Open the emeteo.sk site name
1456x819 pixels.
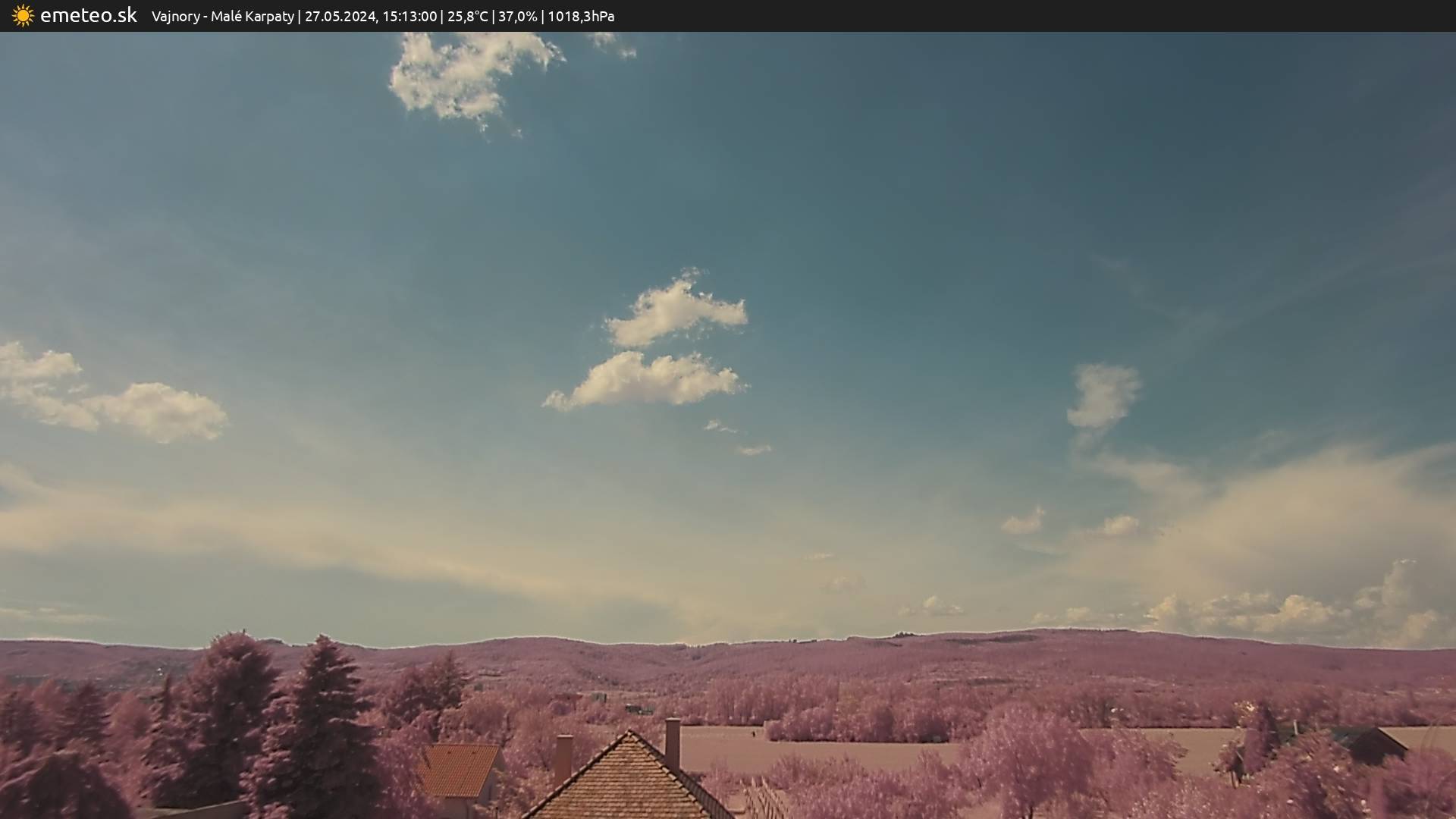[88, 15]
